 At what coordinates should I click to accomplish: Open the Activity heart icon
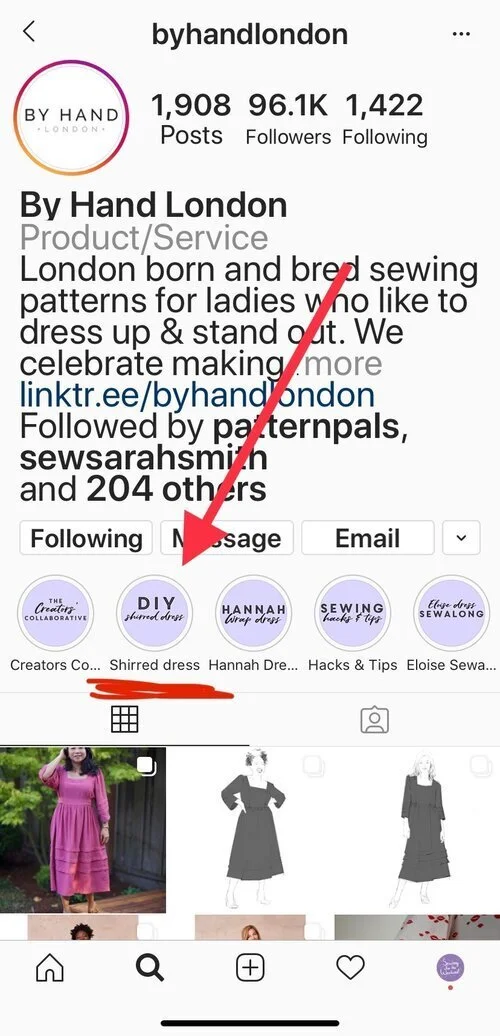(350, 969)
